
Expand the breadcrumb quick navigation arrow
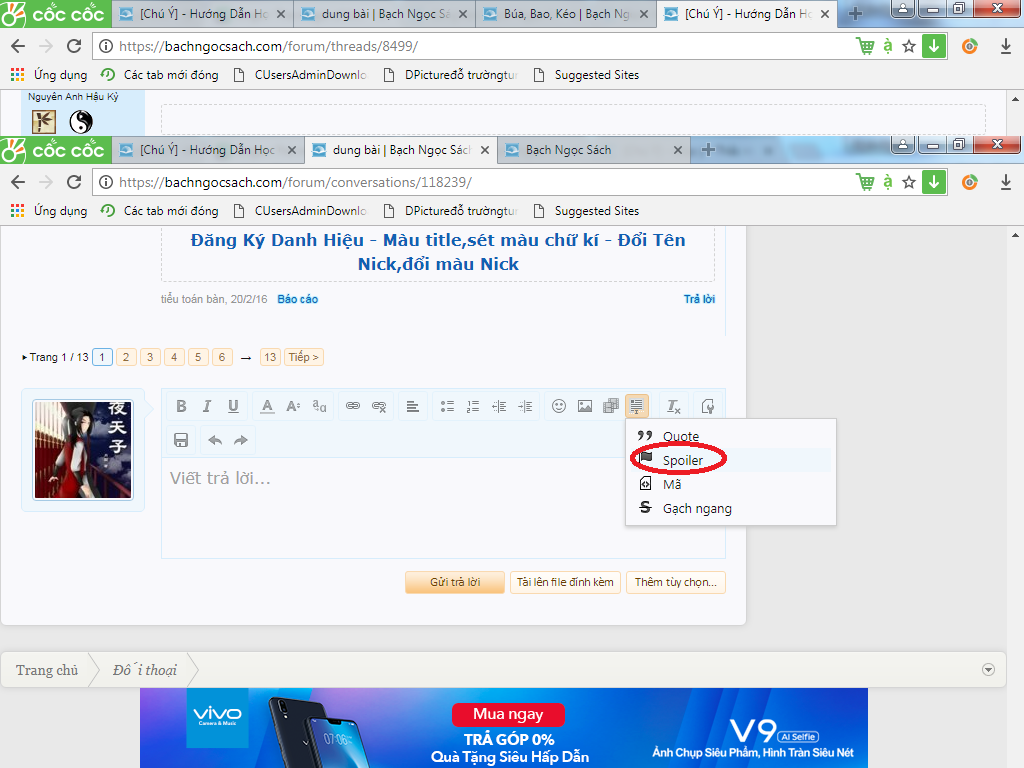pos(988,670)
